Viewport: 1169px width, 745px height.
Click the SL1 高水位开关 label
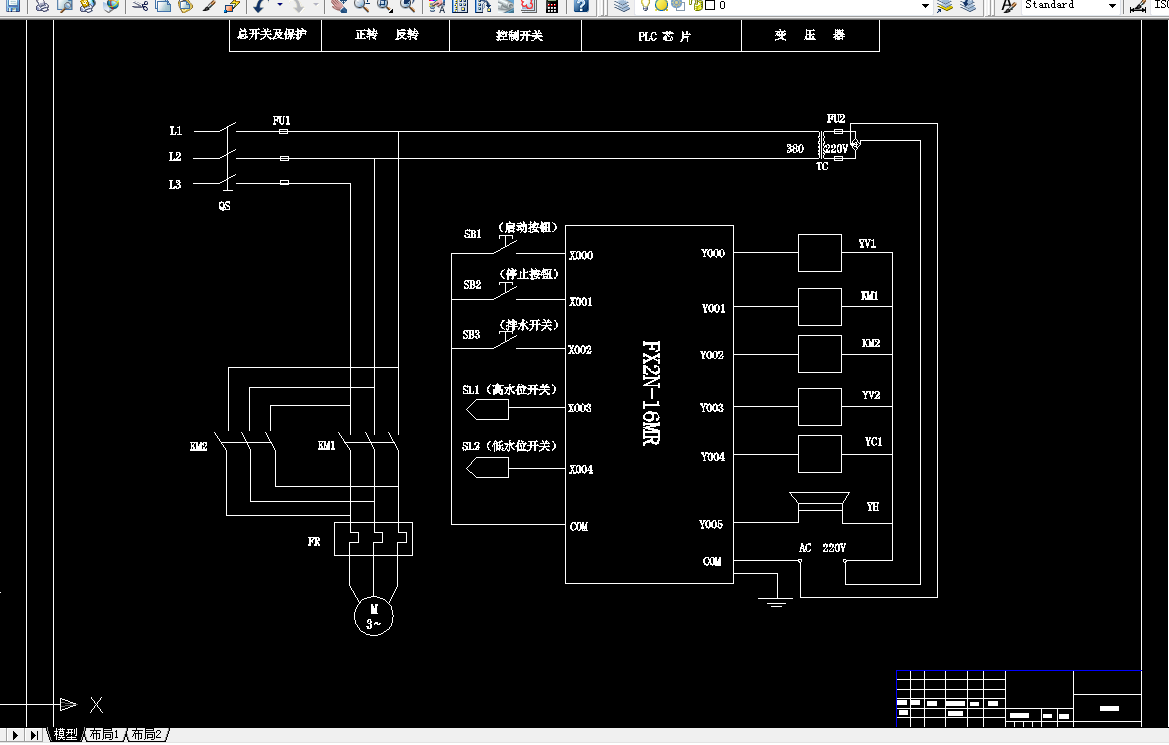(x=509, y=389)
